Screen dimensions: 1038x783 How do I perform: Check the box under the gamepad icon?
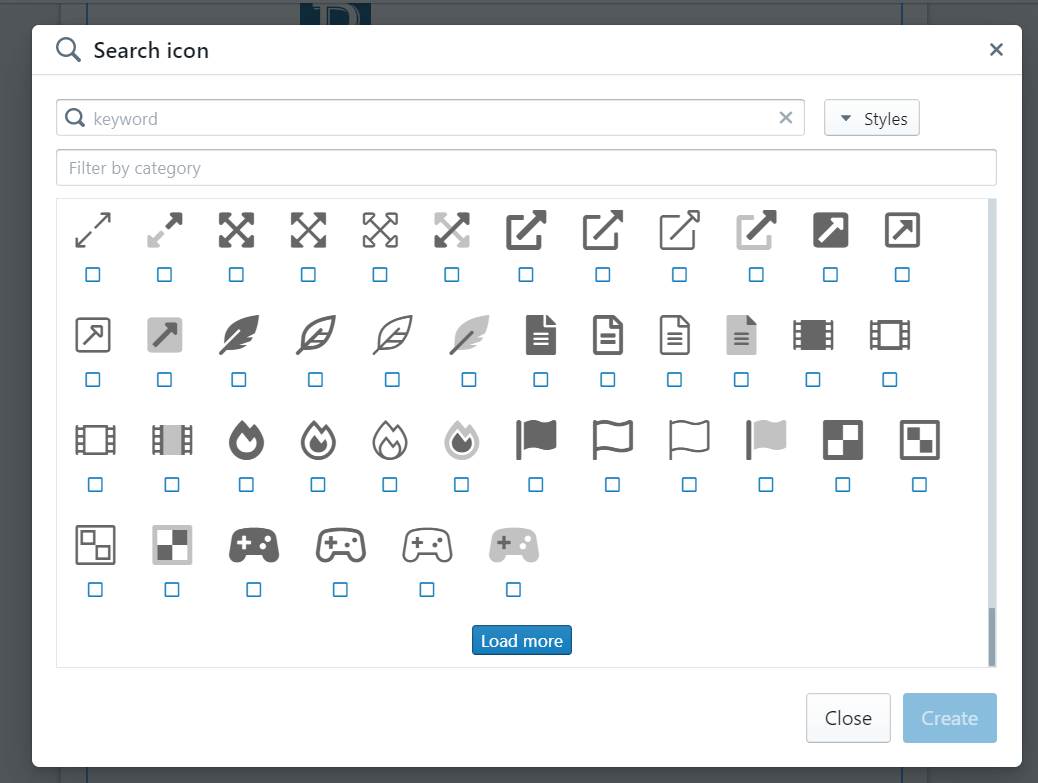click(253, 590)
